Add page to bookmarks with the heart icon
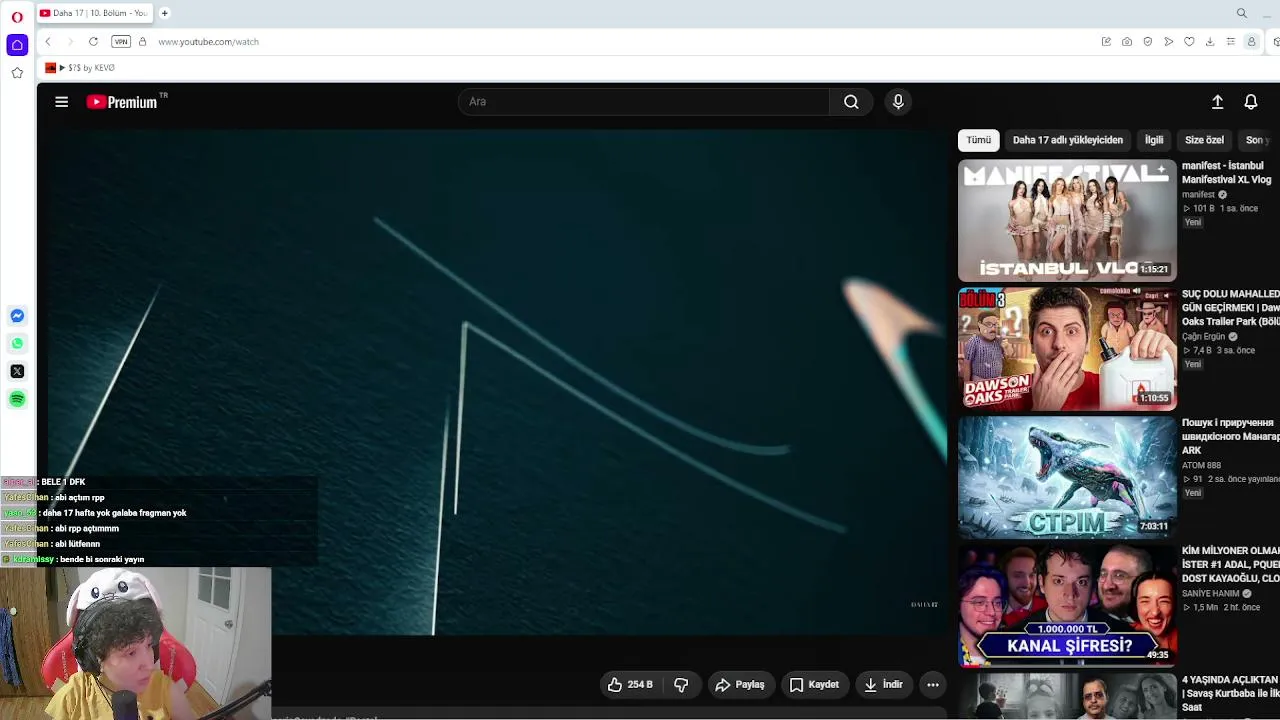1280x720 pixels. [1189, 42]
